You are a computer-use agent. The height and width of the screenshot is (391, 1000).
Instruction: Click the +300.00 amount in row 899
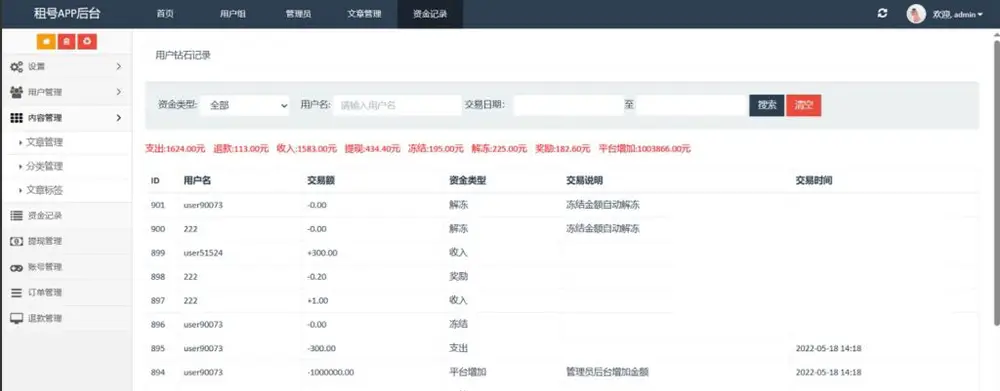click(x=323, y=253)
